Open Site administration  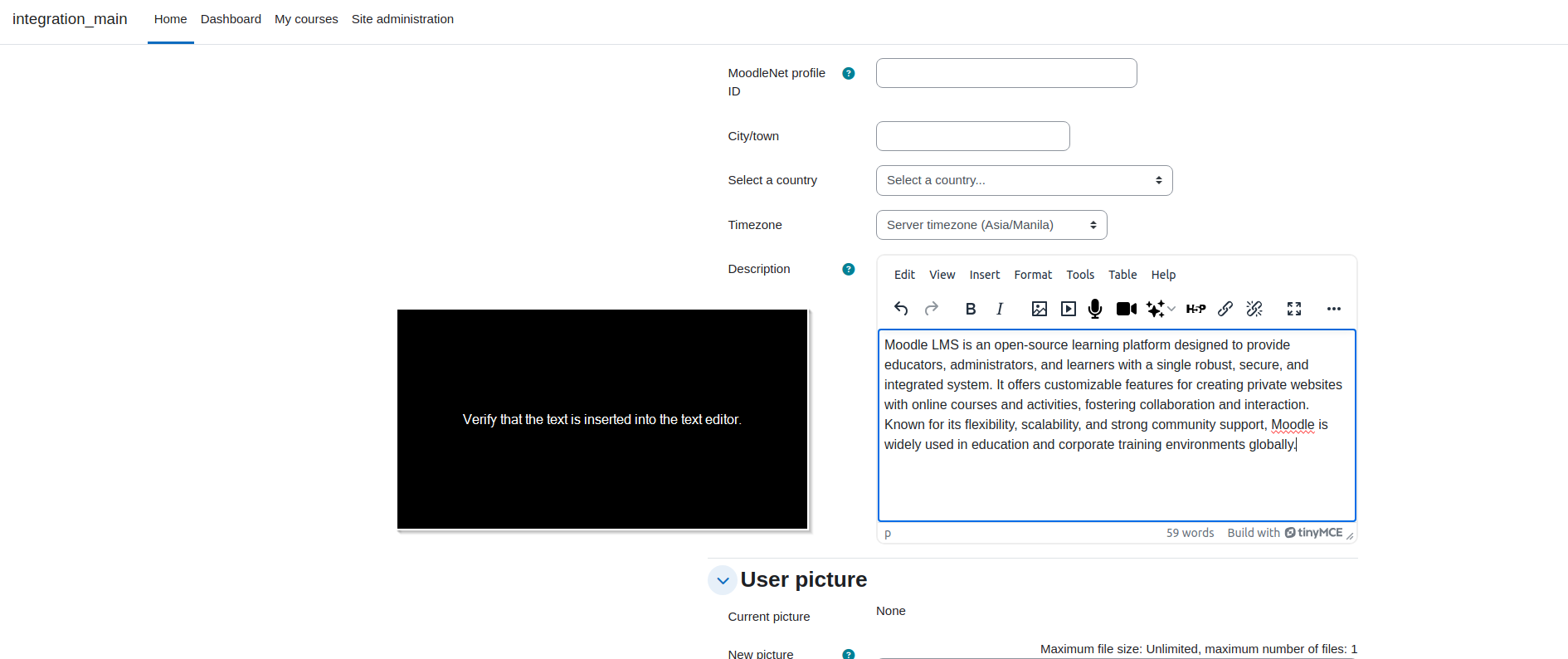click(x=402, y=19)
